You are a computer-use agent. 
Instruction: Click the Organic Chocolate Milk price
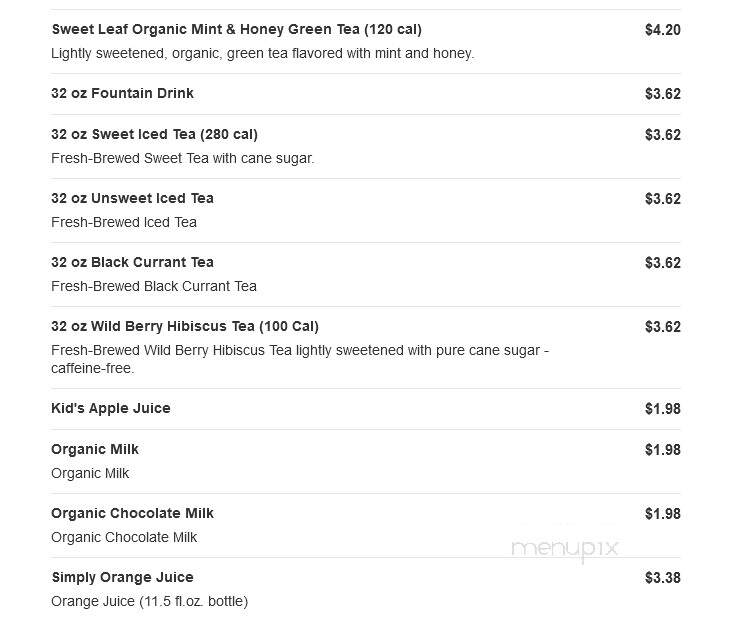click(x=662, y=514)
